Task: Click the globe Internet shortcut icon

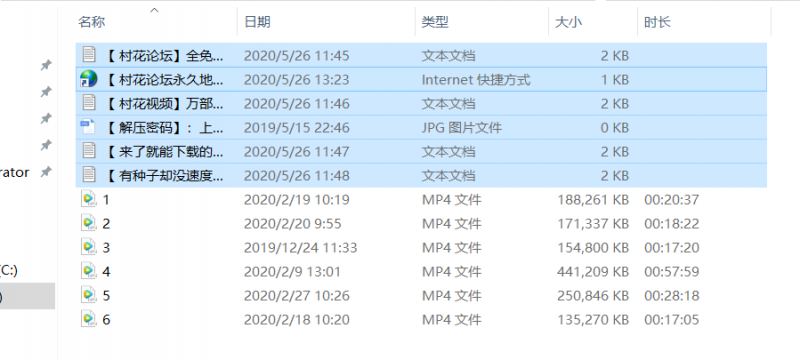Action: (x=88, y=79)
